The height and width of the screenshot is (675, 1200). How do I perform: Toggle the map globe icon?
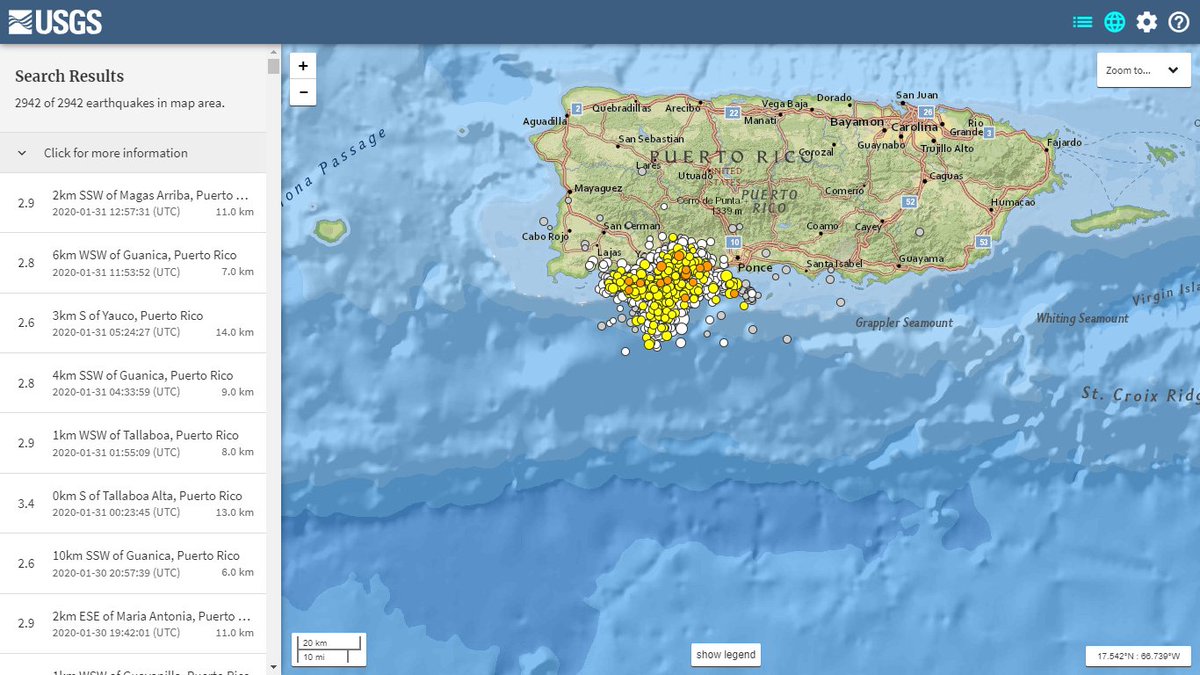pos(1114,22)
